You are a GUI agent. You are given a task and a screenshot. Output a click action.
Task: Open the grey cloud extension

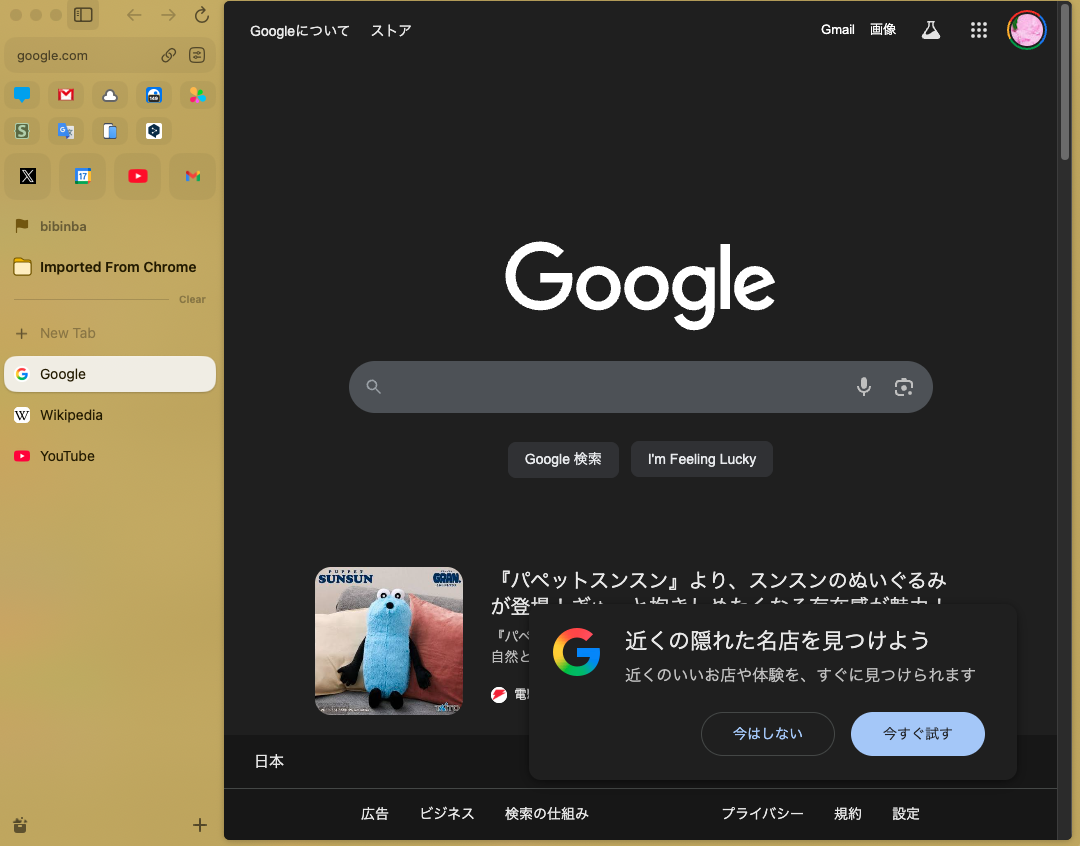pyautogui.click(x=110, y=95)
